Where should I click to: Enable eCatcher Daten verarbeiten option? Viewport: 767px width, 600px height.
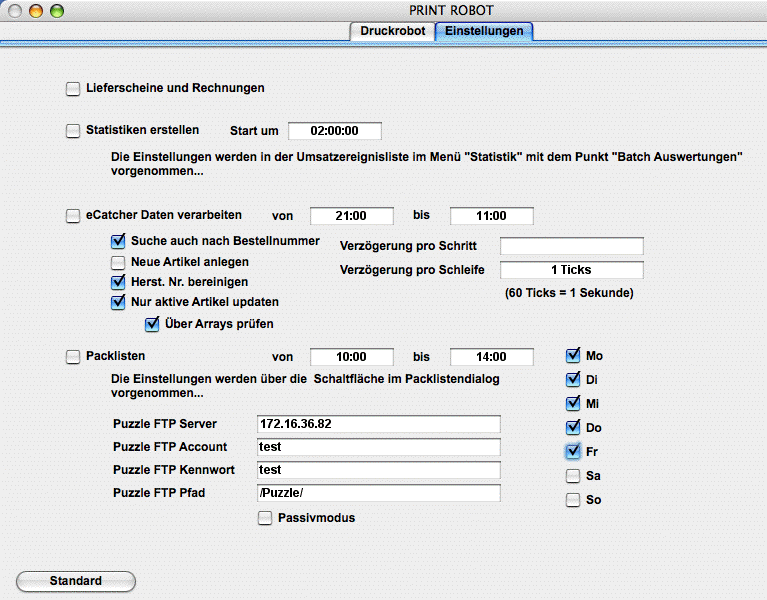coord(73,215)
